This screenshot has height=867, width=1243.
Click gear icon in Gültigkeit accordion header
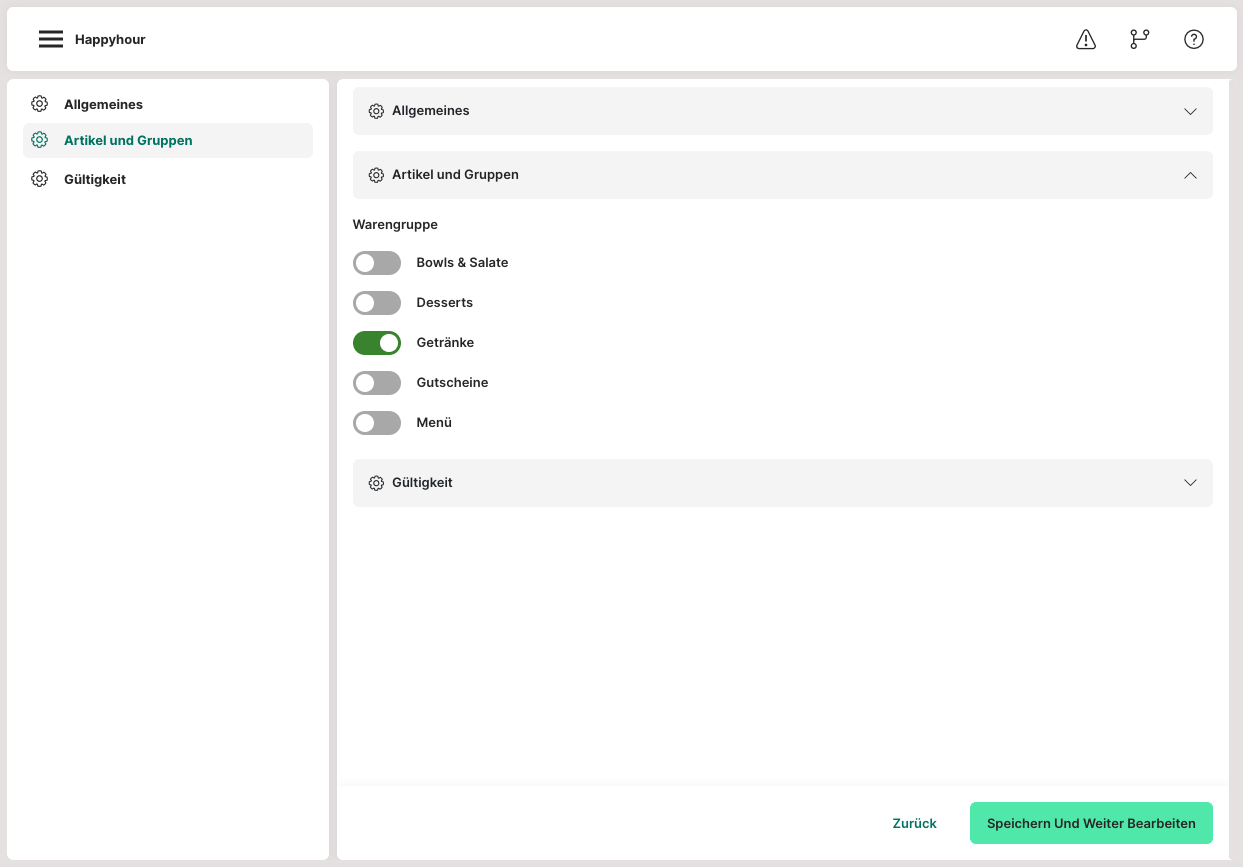click(x=376, y=483)
